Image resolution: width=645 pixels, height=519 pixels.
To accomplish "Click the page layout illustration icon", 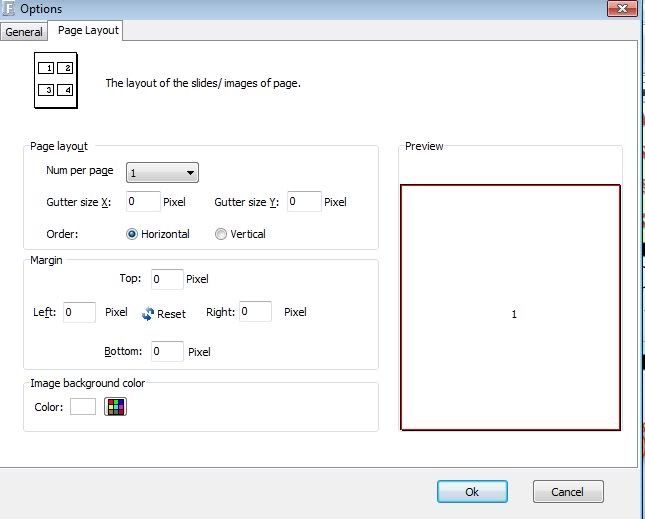I will pyautogui.click(x=56, y=80).
